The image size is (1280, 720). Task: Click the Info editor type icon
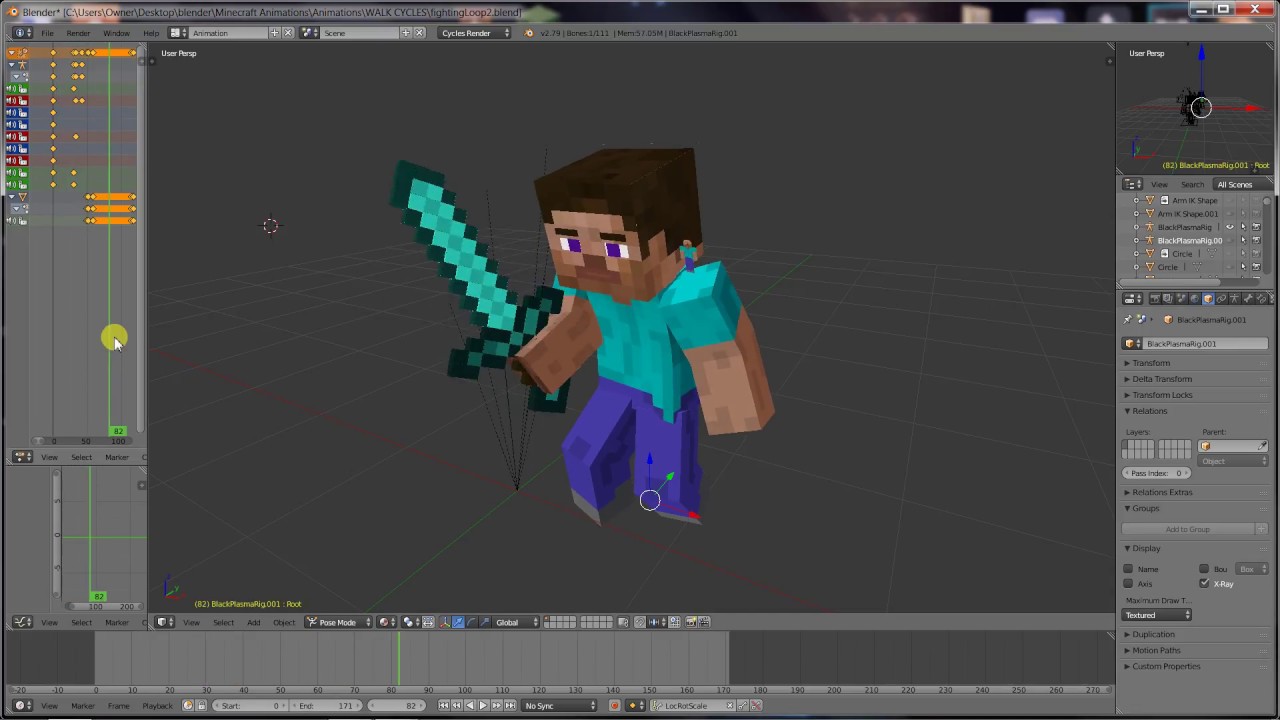pyautogui.click(x=22, y=33)
